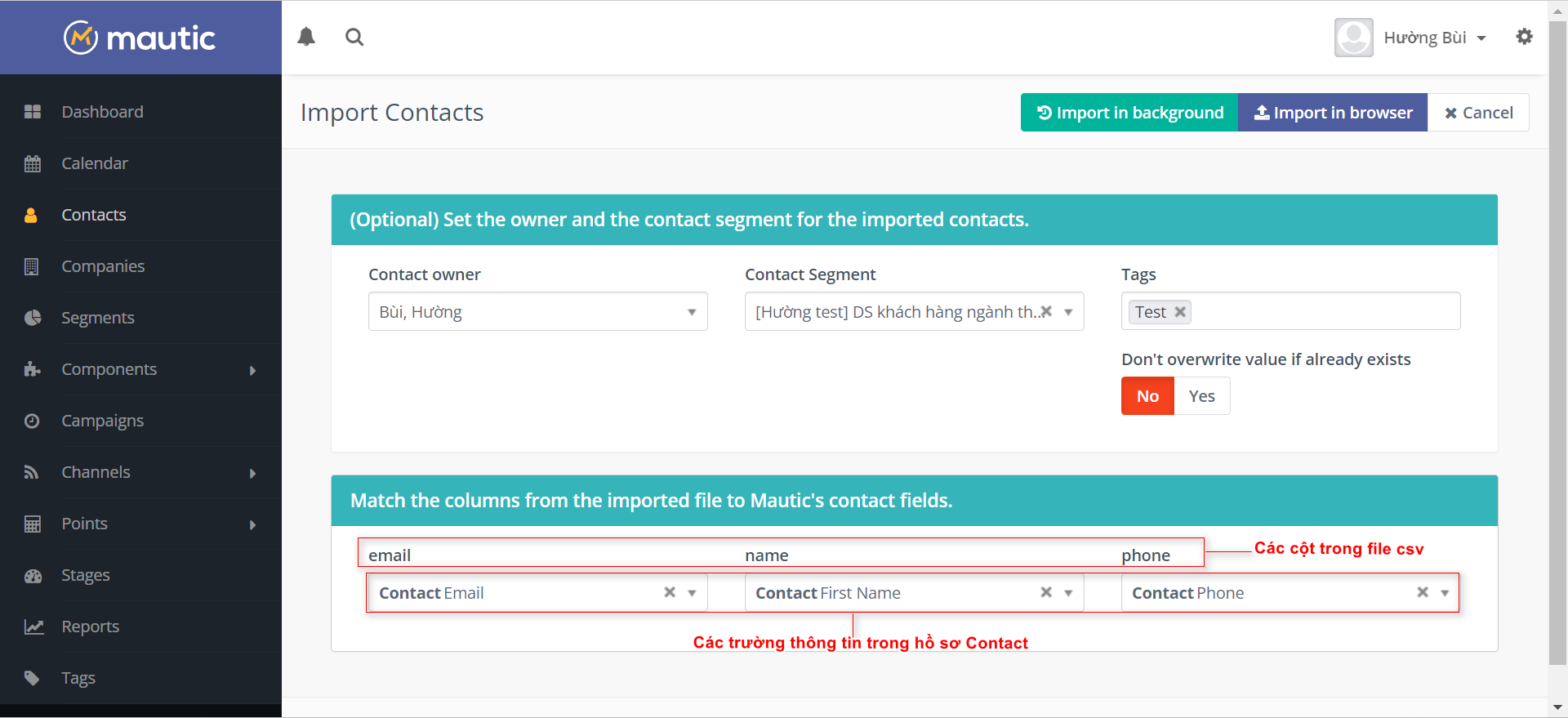Select Yes for overwrite option
1568x718 pixels.
pyautogui.click(x=1201, y=396)
